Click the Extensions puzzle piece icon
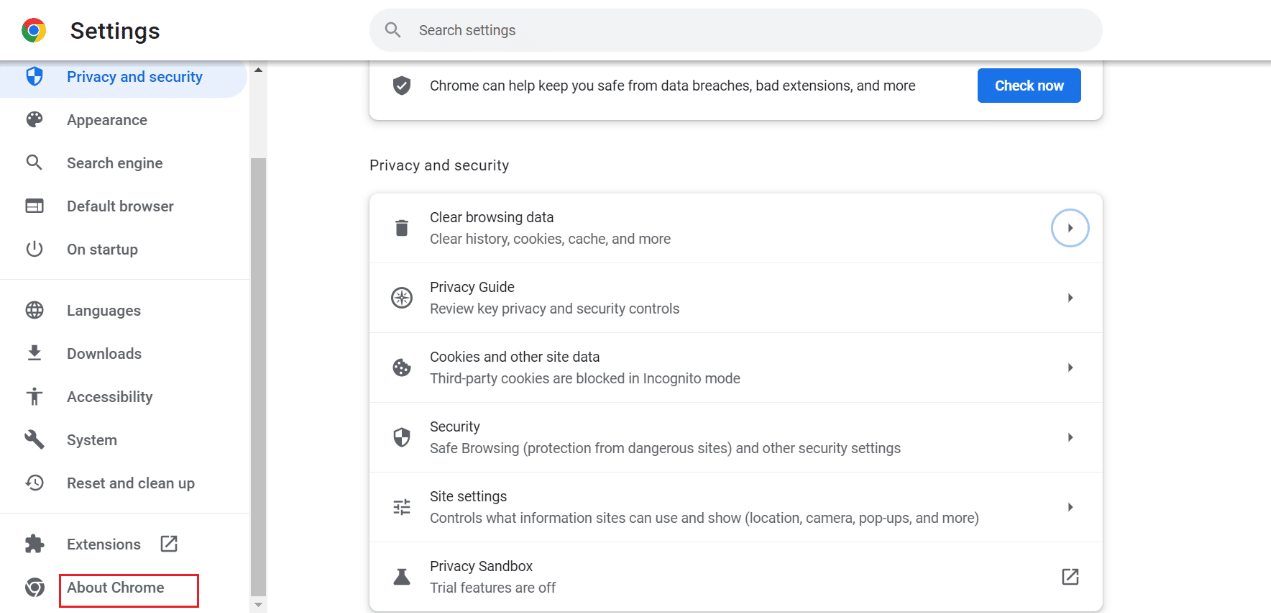The height and width of the screenshot is (613, 1271). coord(34,544)
